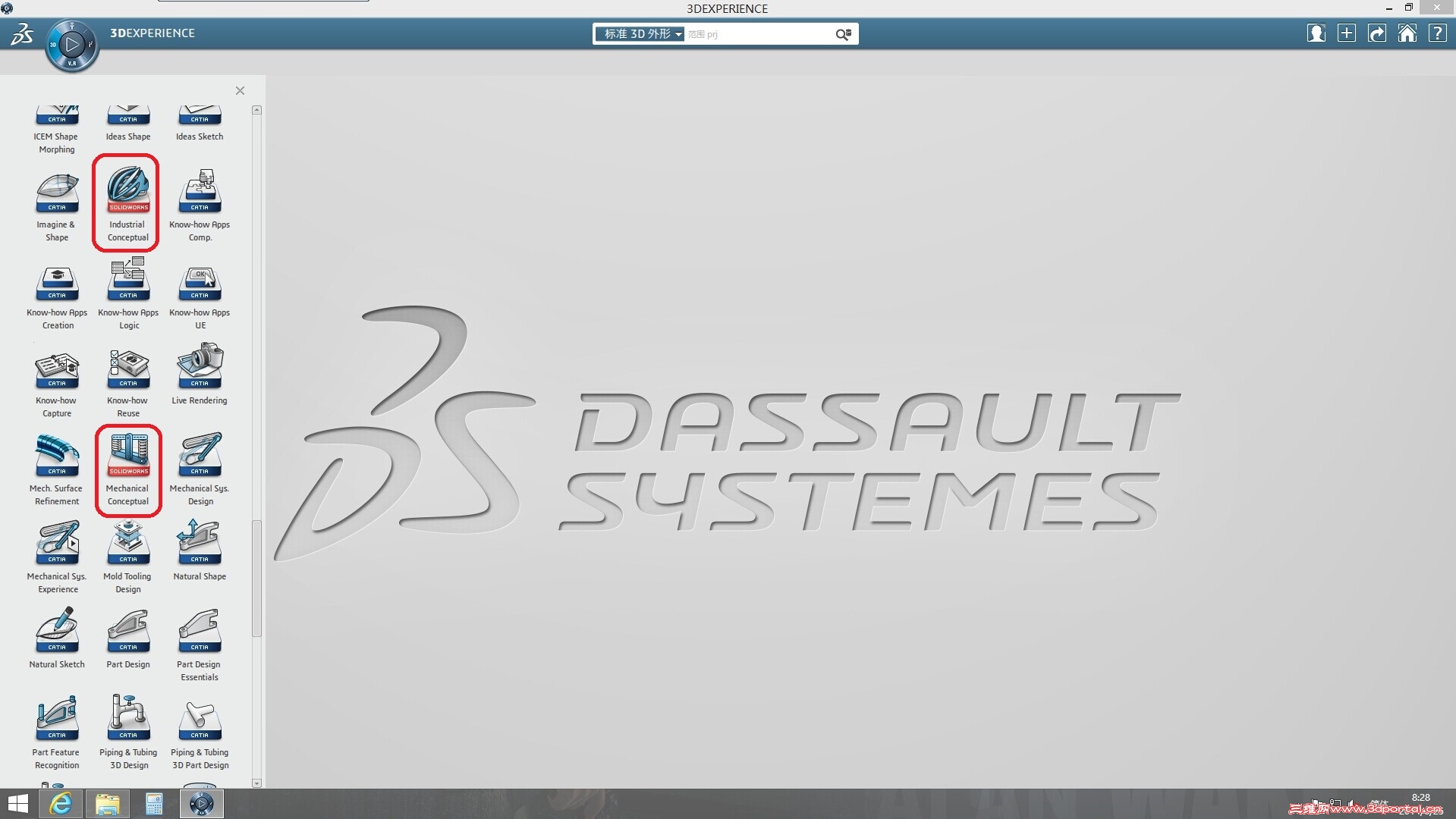This screenshot has height=819, width=1456.
Task: Click the compass play button
Action: tap(72, 45)
